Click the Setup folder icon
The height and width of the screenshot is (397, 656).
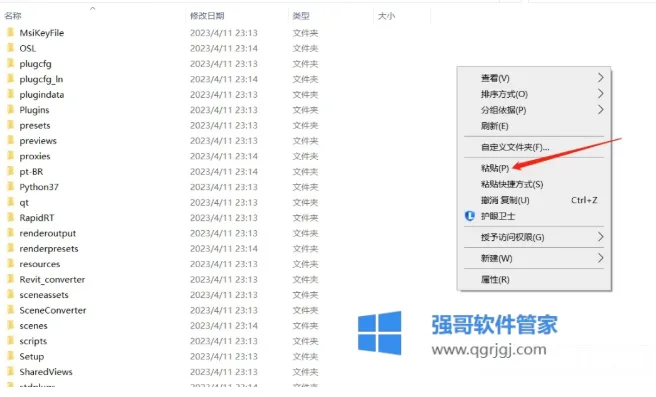(11, 356)
